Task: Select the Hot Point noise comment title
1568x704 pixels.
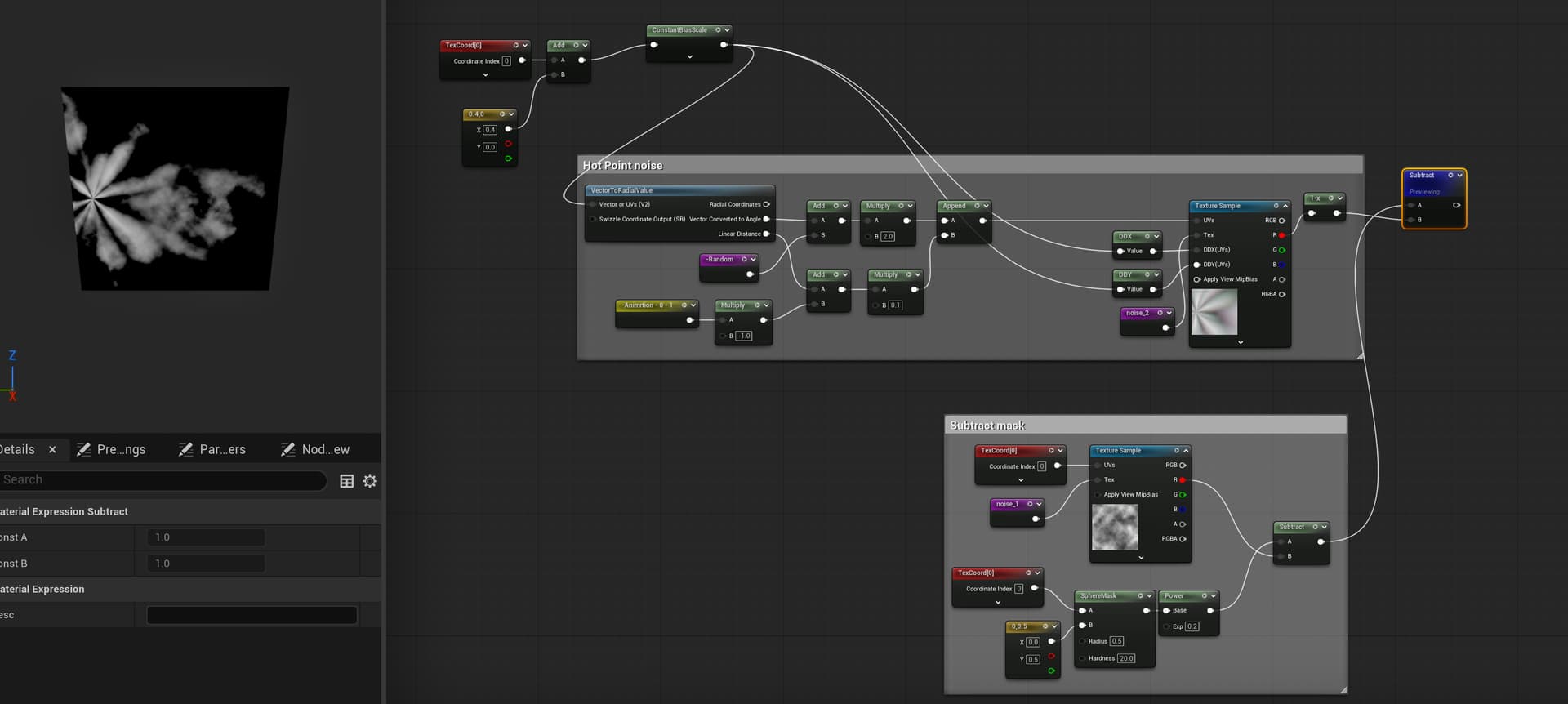Action: click(622, 165)
